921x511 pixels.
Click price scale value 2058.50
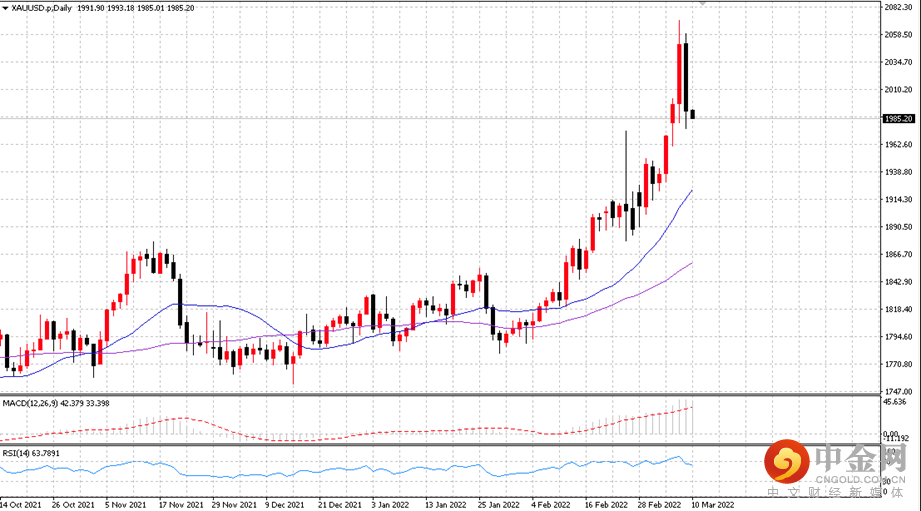(x=898, y=35)
